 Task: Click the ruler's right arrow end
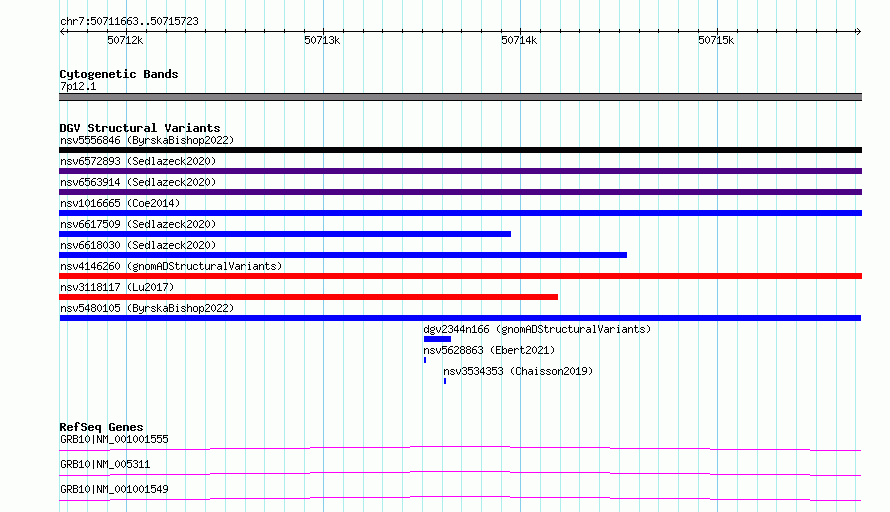coord(858,32)
